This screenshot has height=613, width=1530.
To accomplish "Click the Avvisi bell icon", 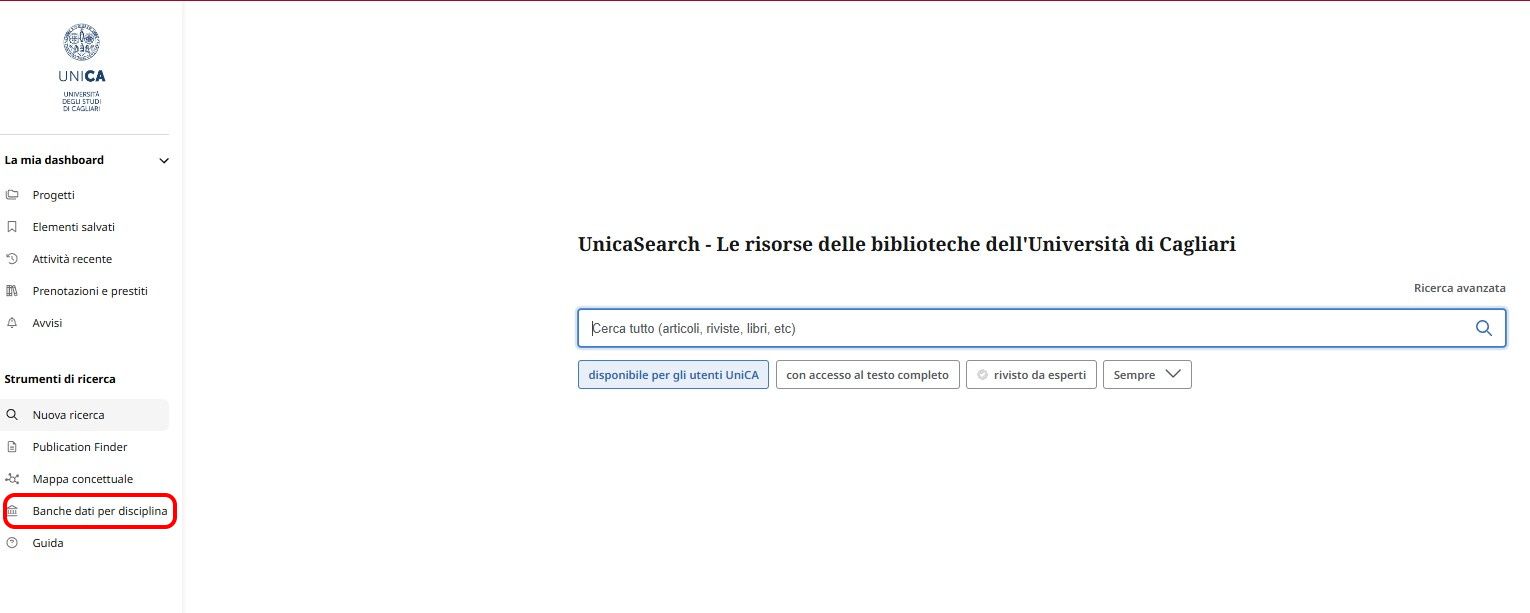I will (x=12, y=323).
